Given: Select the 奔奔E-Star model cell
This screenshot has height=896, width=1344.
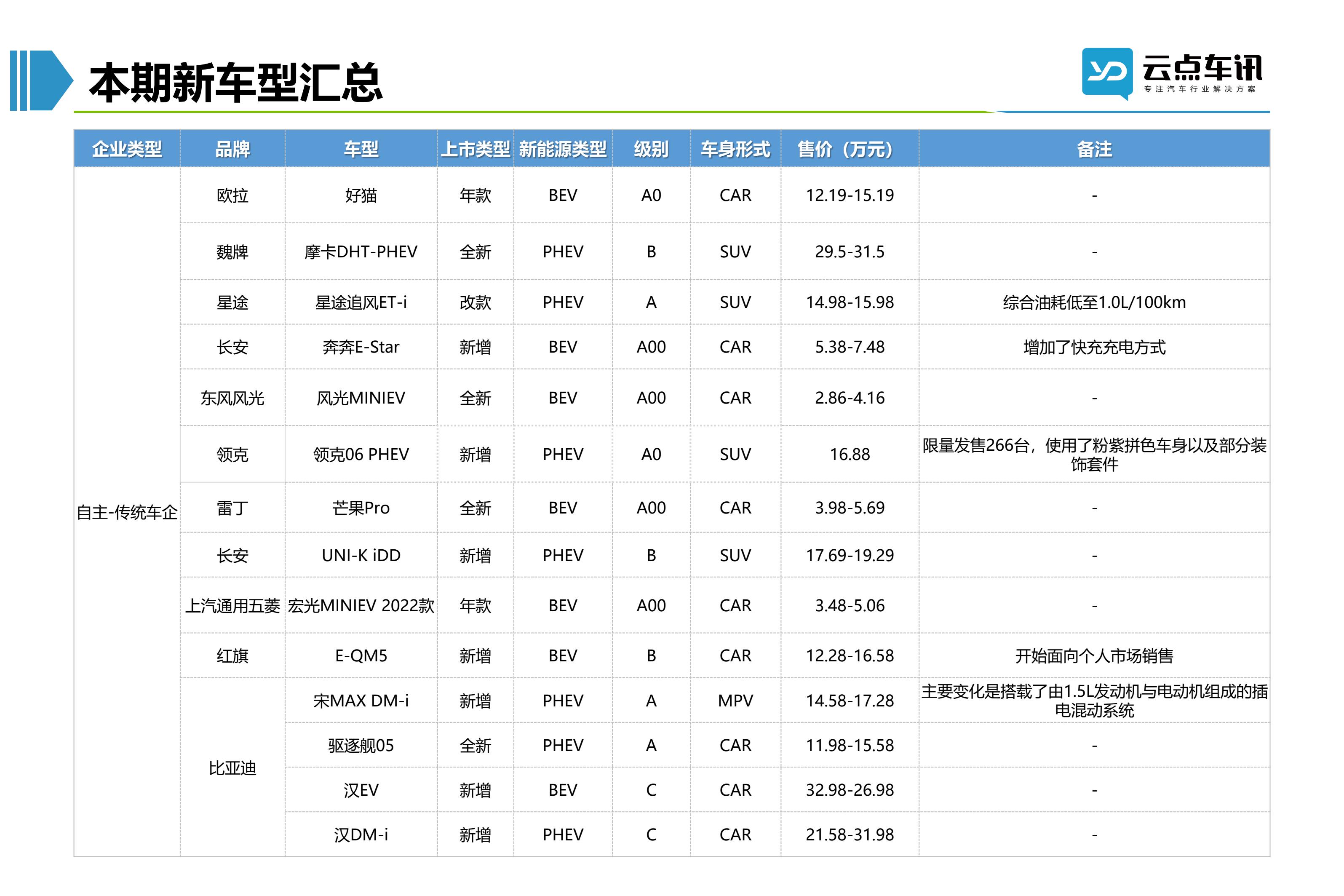Looking at the screenshot, I should [x=361, y=347].
